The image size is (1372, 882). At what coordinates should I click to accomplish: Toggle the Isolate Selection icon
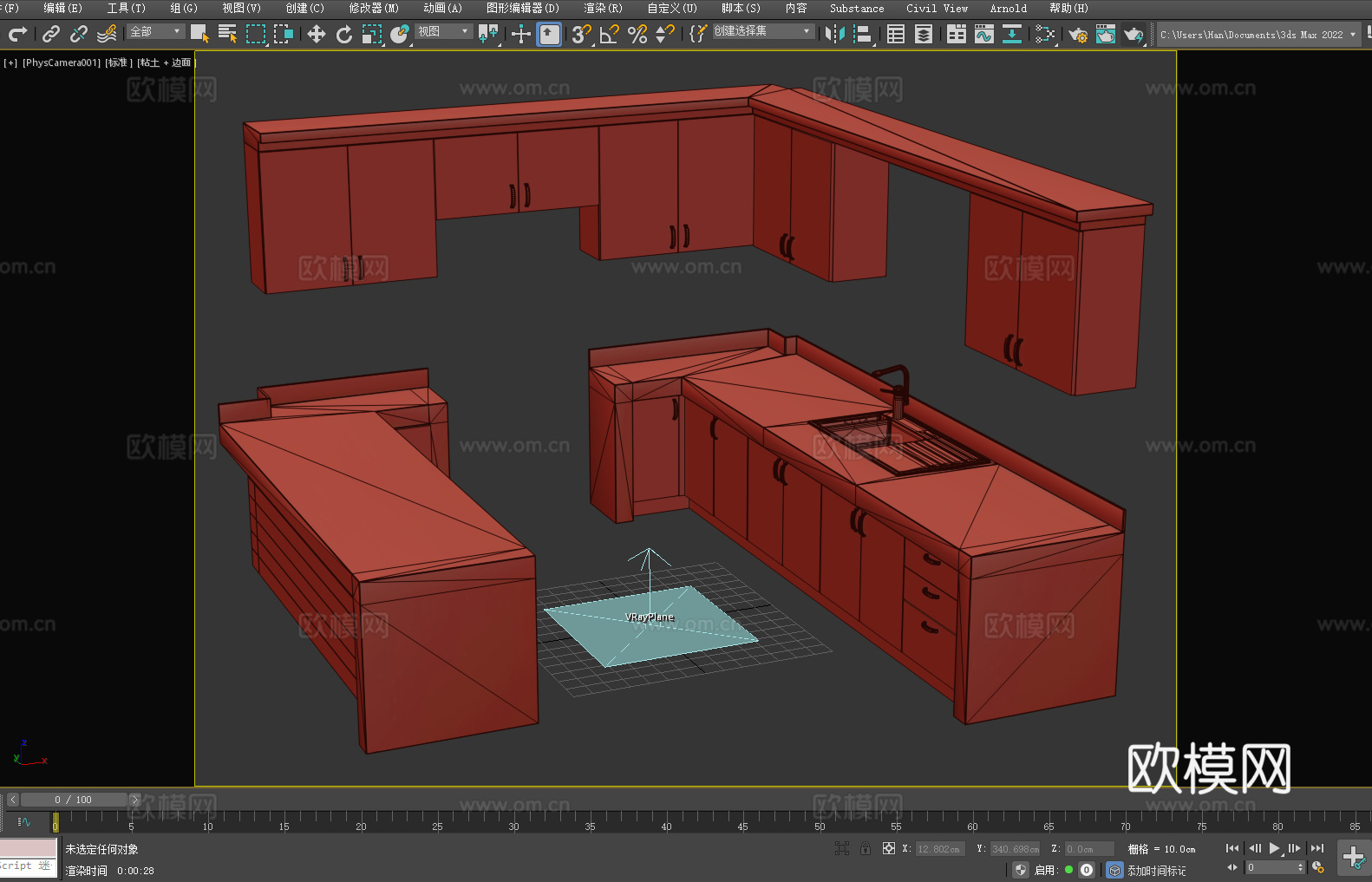(841, 848)
